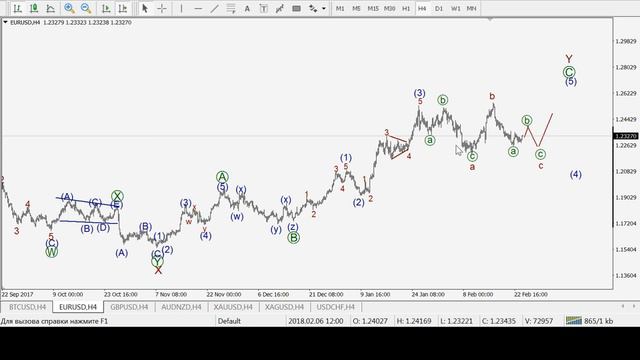Select the red Y label at top right
Viewport: 640px width, 360px height.
(569, 59)
